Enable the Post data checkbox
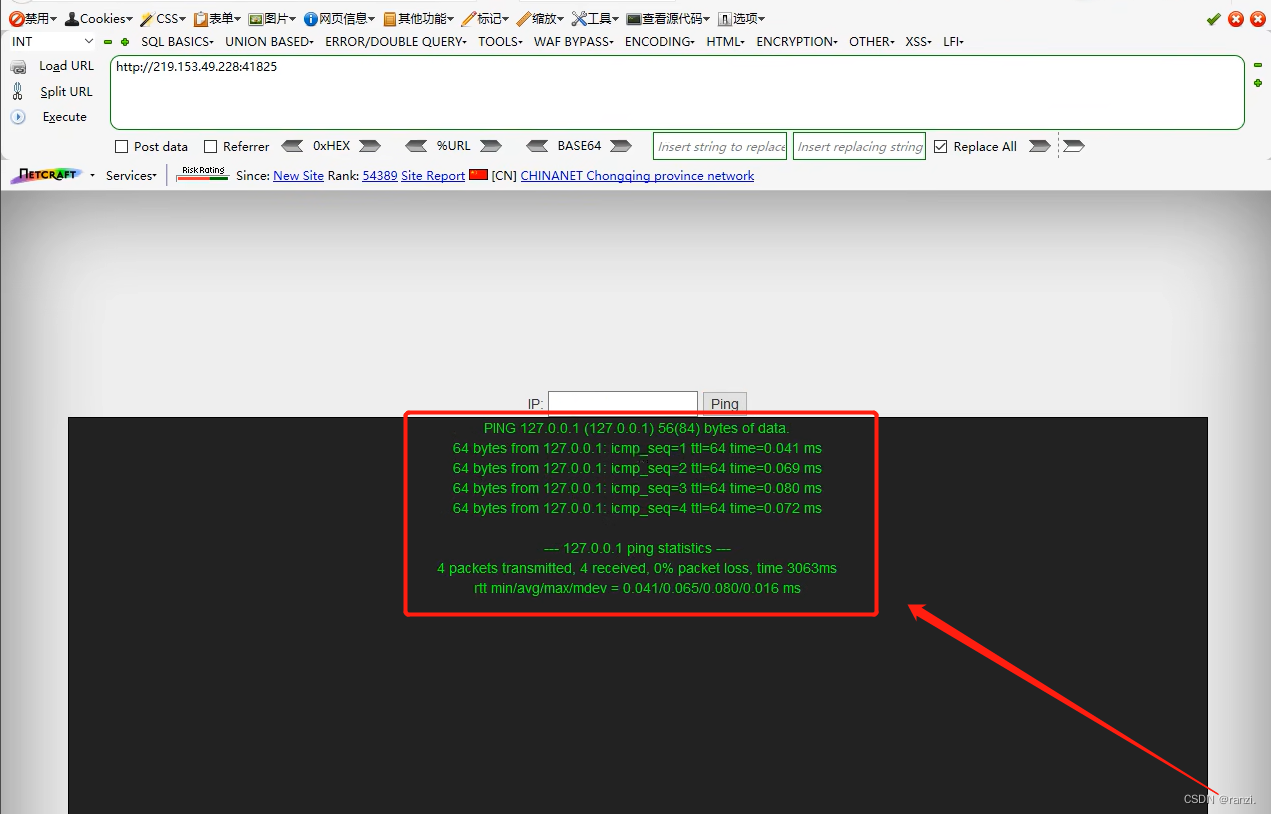1271x814 pixels. tap(122, 147)
